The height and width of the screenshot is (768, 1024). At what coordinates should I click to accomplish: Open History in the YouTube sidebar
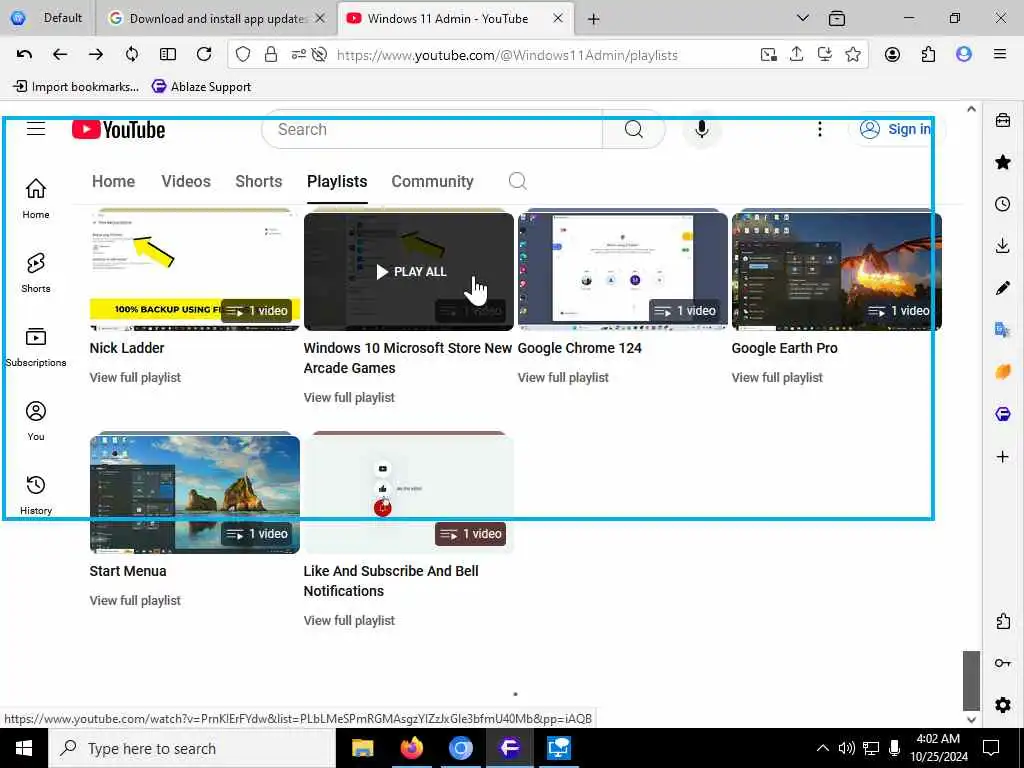(36, 495)
